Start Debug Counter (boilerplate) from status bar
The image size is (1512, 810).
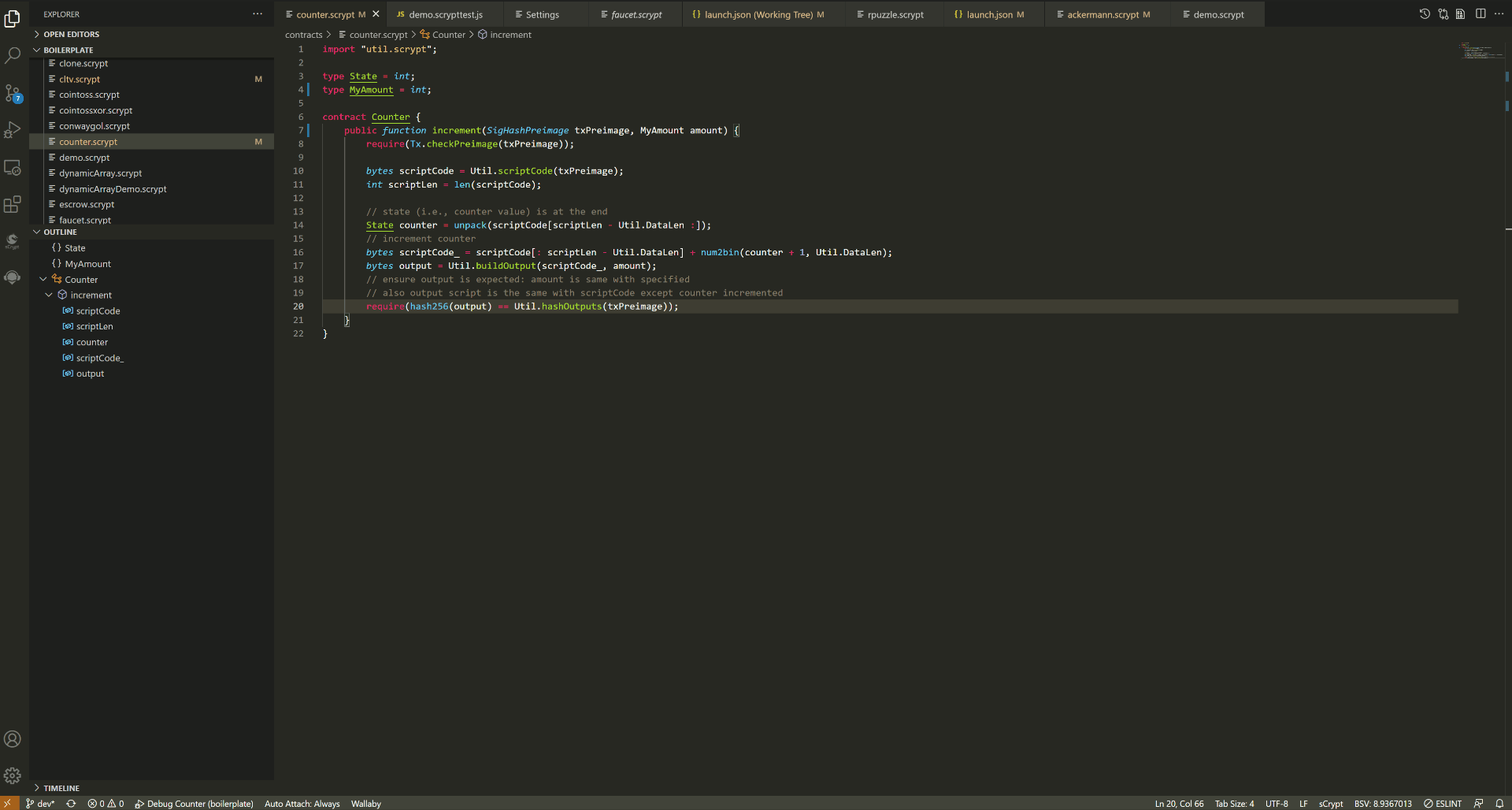click(194, 804)
